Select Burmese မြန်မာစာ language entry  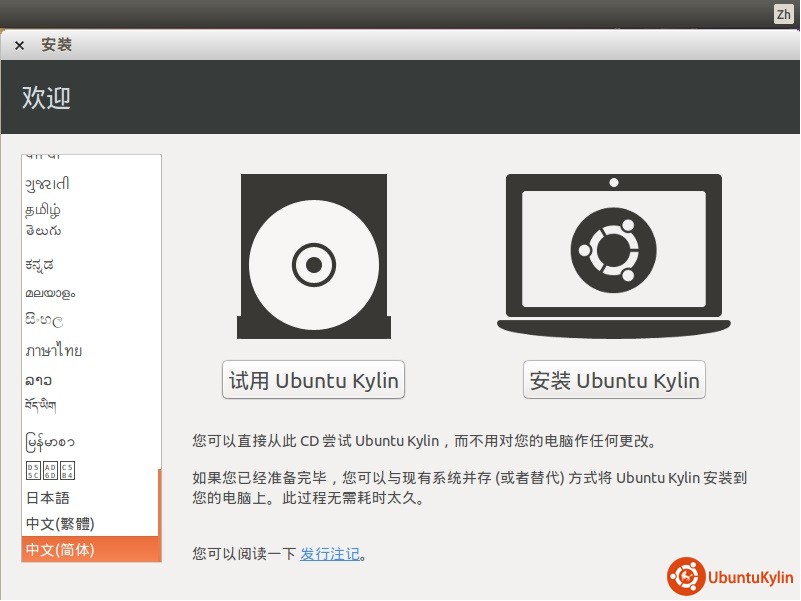[50, 441]
